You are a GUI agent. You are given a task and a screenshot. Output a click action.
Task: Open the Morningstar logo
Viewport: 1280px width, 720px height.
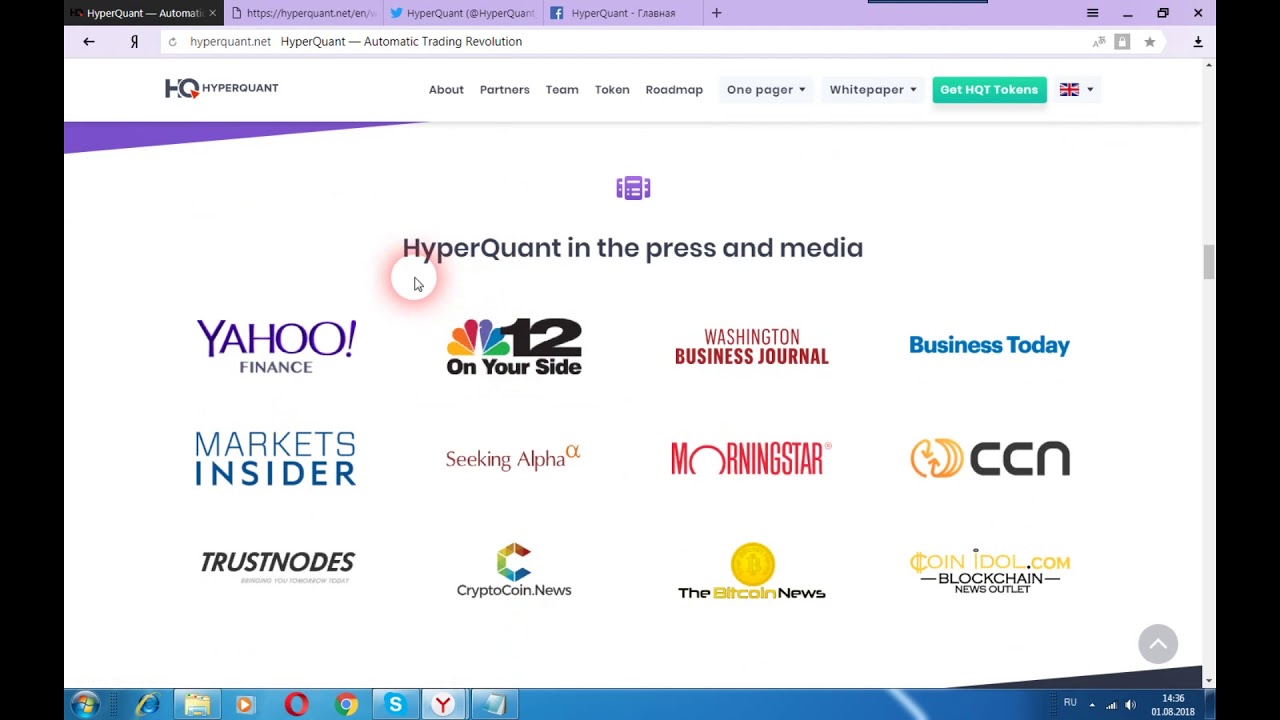(x=751, y=458)
